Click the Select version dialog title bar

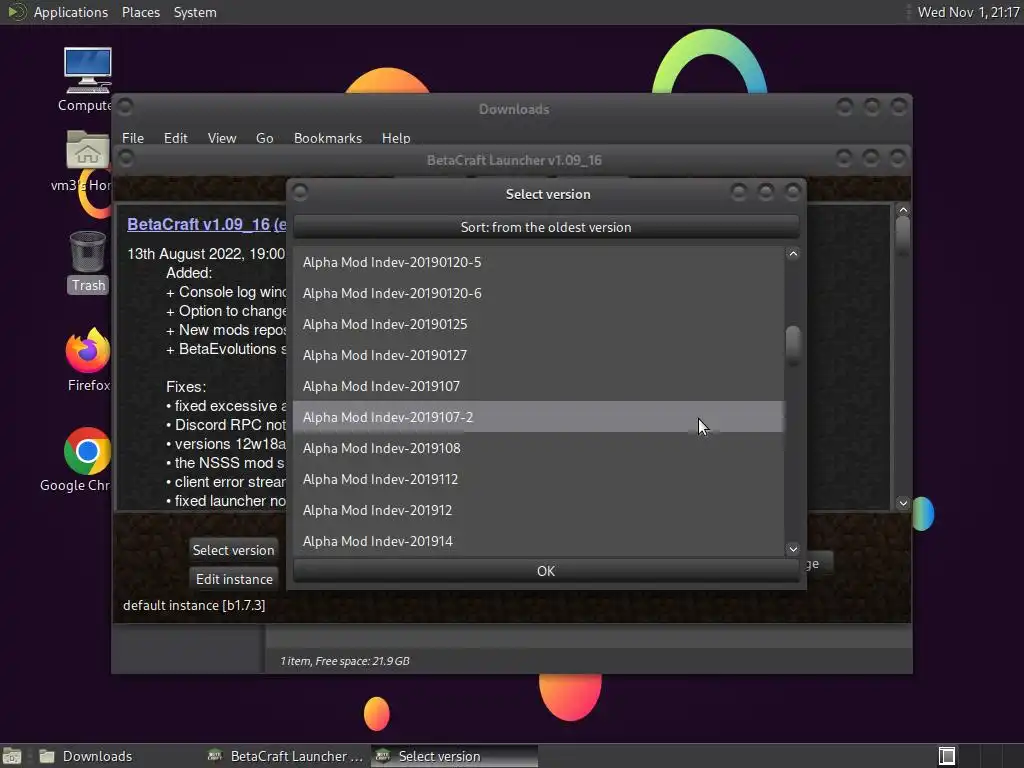coord(547,194)
